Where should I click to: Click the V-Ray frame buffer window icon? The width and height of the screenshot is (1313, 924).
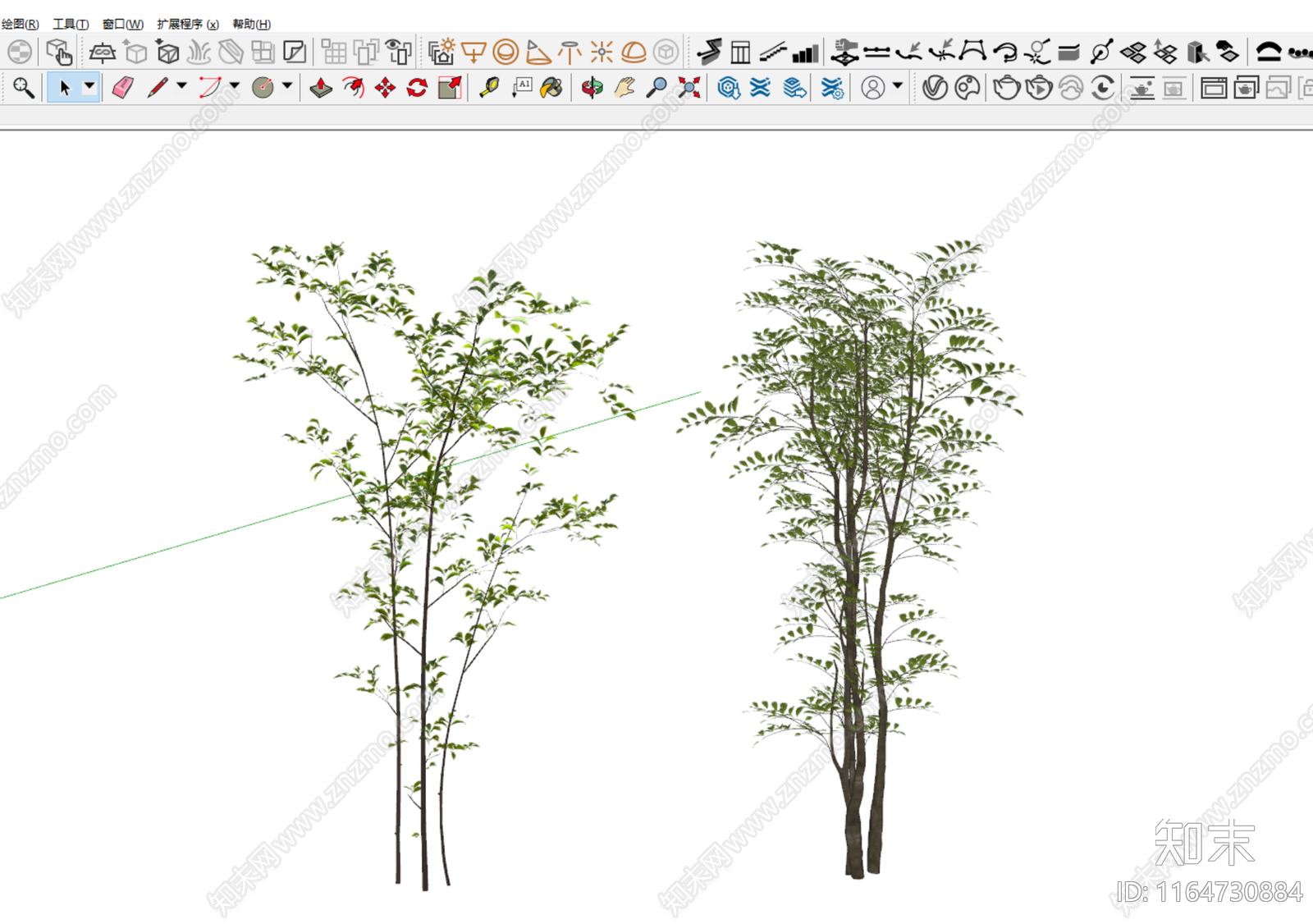[1213, 88]
